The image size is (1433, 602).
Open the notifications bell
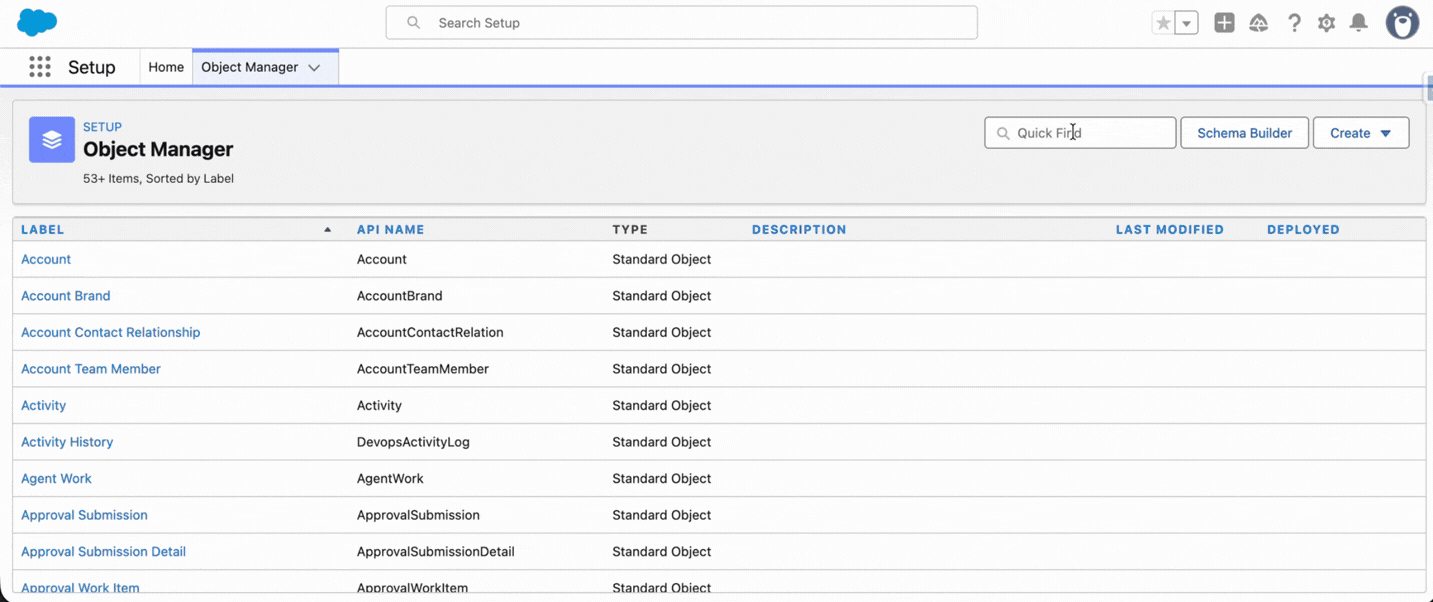click(1359, 23)
